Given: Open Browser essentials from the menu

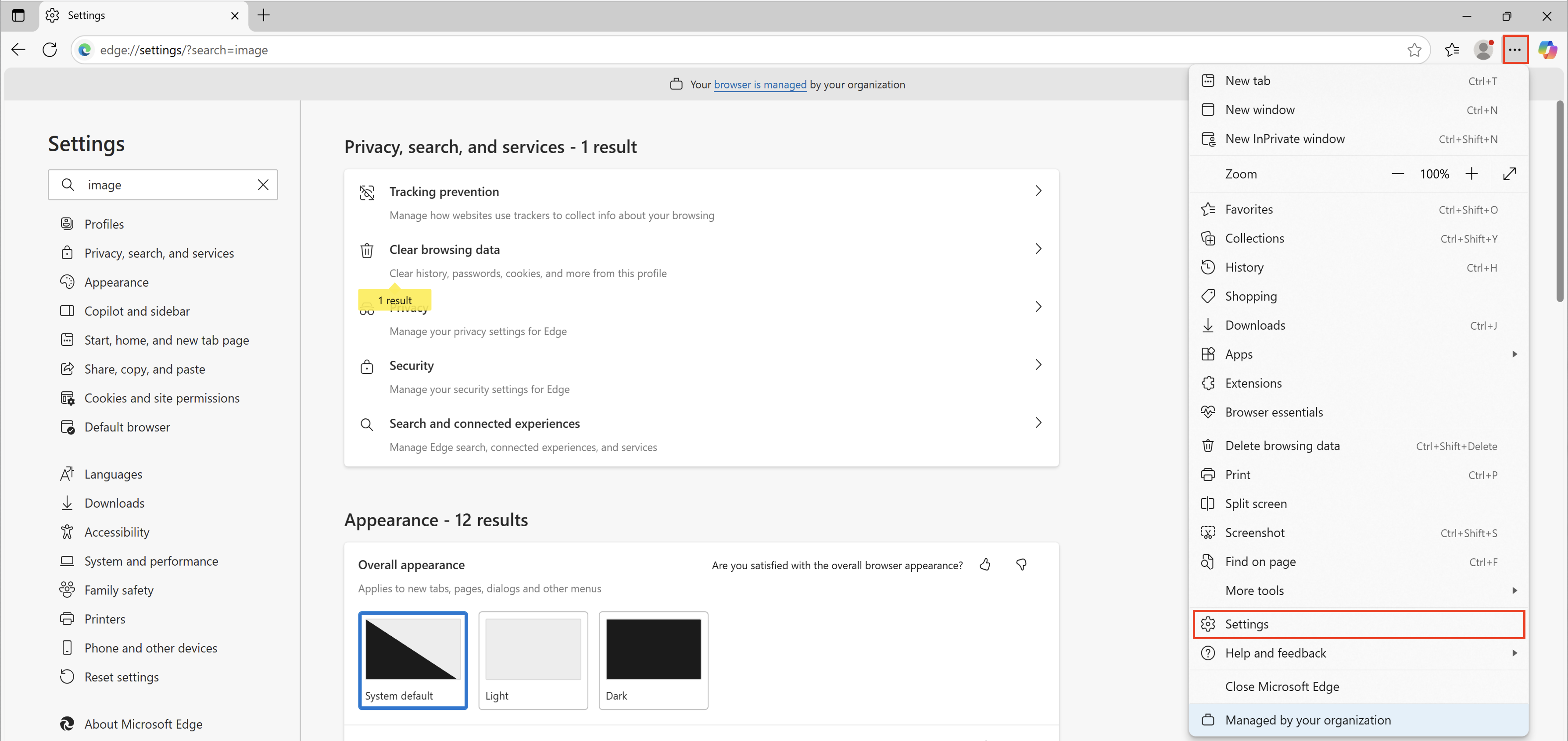Looking at the screenshot, I should pyautogui.click(x=1359, y=413).
